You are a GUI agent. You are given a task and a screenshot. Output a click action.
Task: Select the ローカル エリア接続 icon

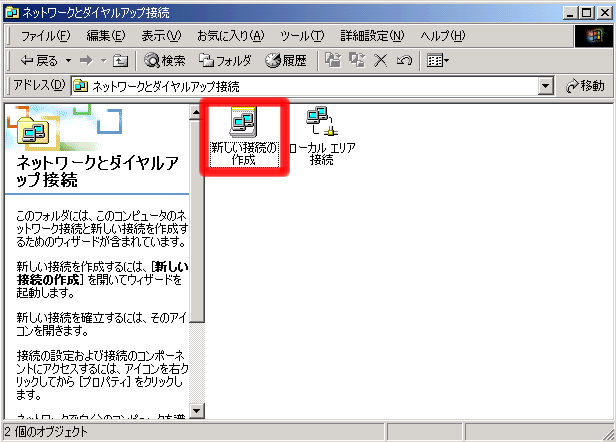322,136
